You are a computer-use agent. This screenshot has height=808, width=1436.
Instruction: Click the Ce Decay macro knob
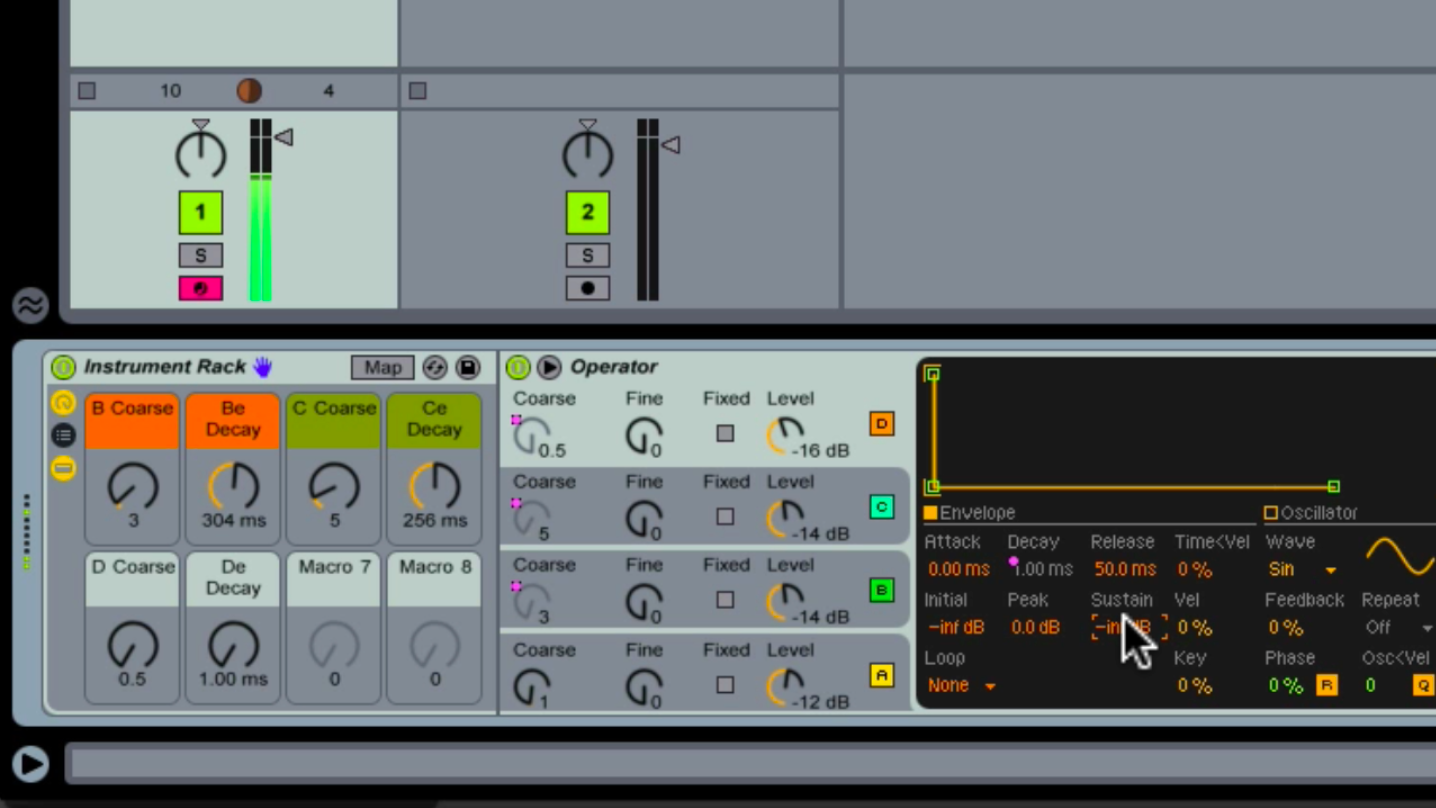pos(435,486)
